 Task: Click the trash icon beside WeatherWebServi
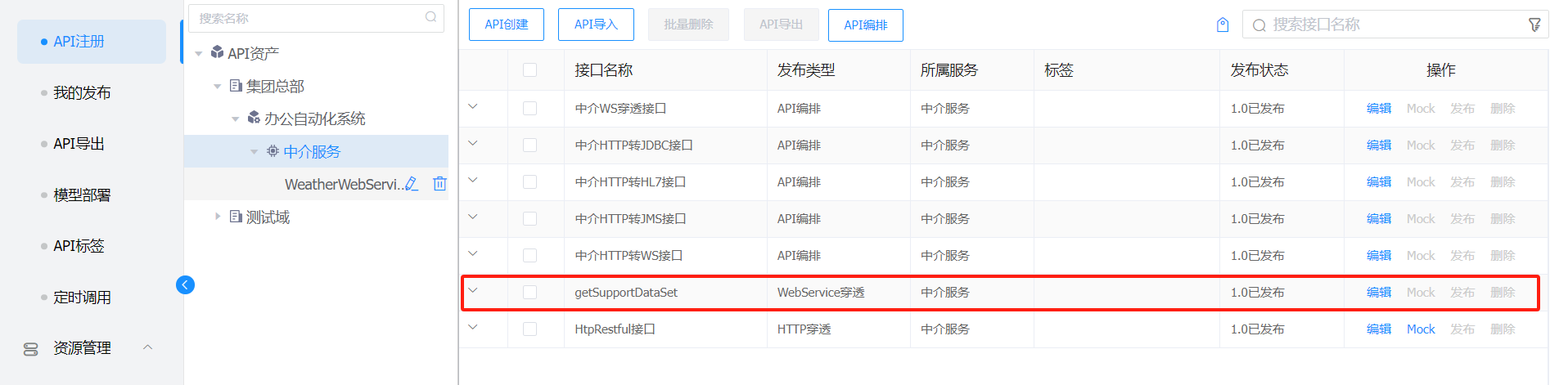pyautogui.click(x=439, y=184)
